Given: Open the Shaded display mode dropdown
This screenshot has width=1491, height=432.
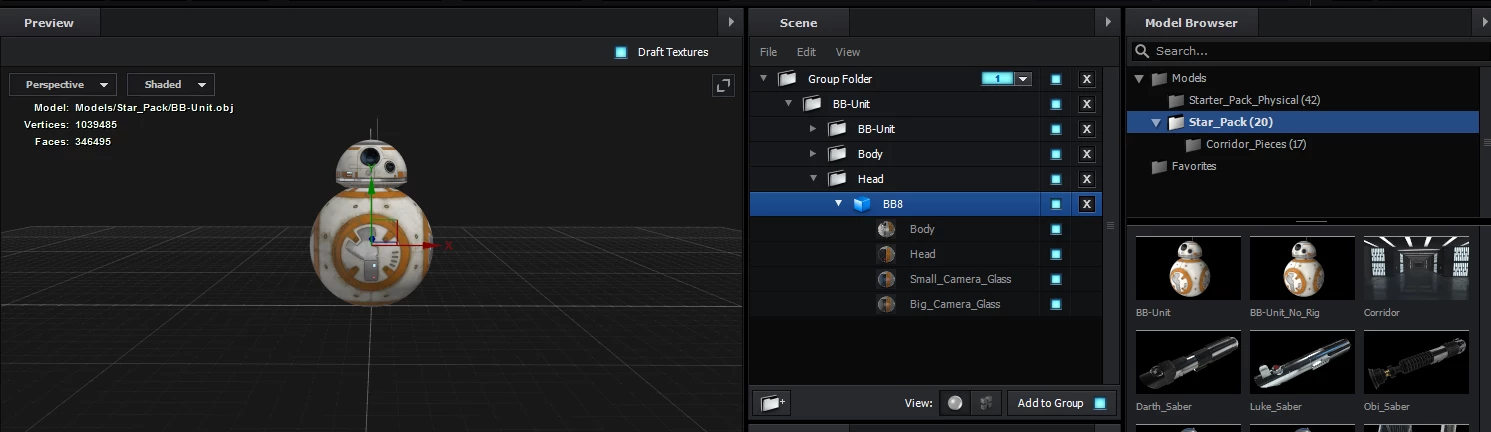Looking at the screenshot, I should pos(171,85).
